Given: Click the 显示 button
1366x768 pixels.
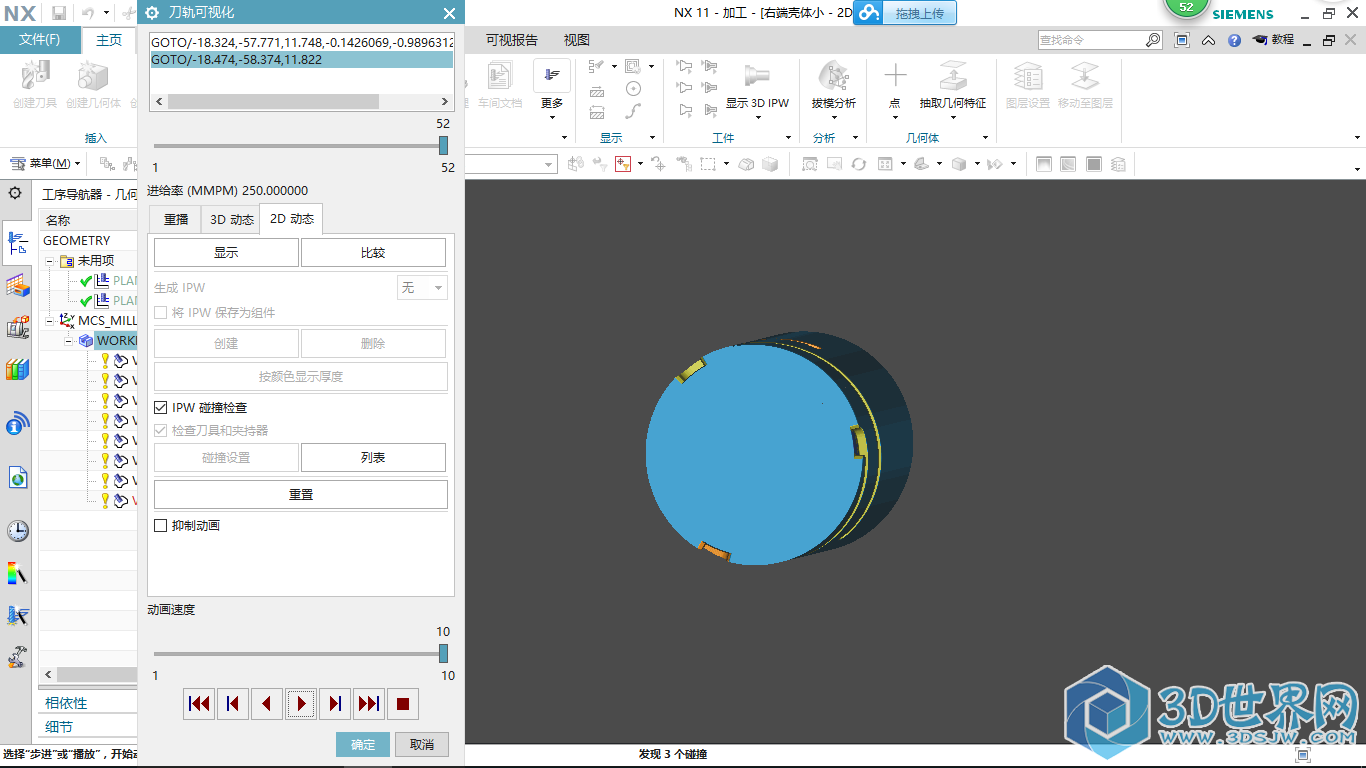Looking at the screenshot, I should [226, 253].
